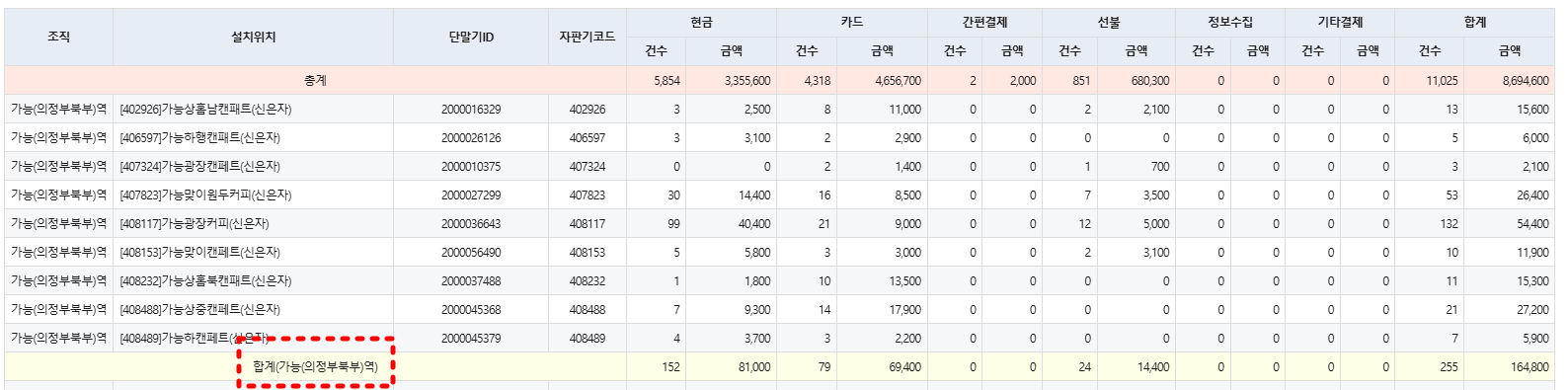Click 금액 sub-header under 합계
This screenshot has width=1568, height=390.
coord(1510,50)
